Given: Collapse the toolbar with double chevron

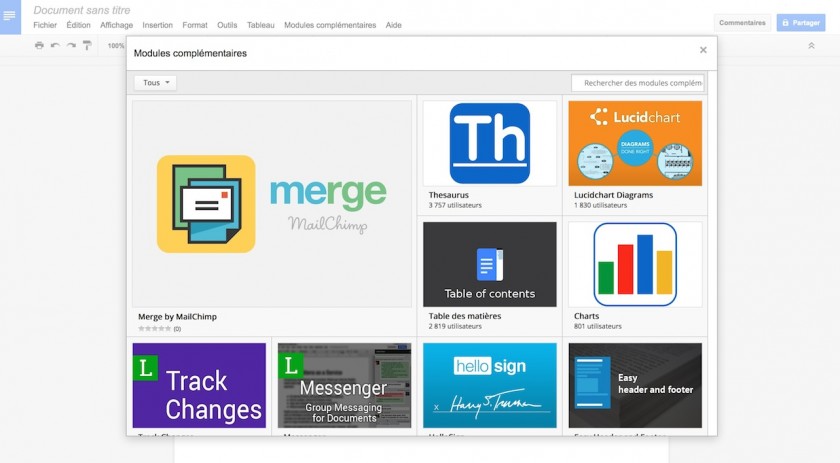Looking at the screenshot, I should tap(812, 46).
